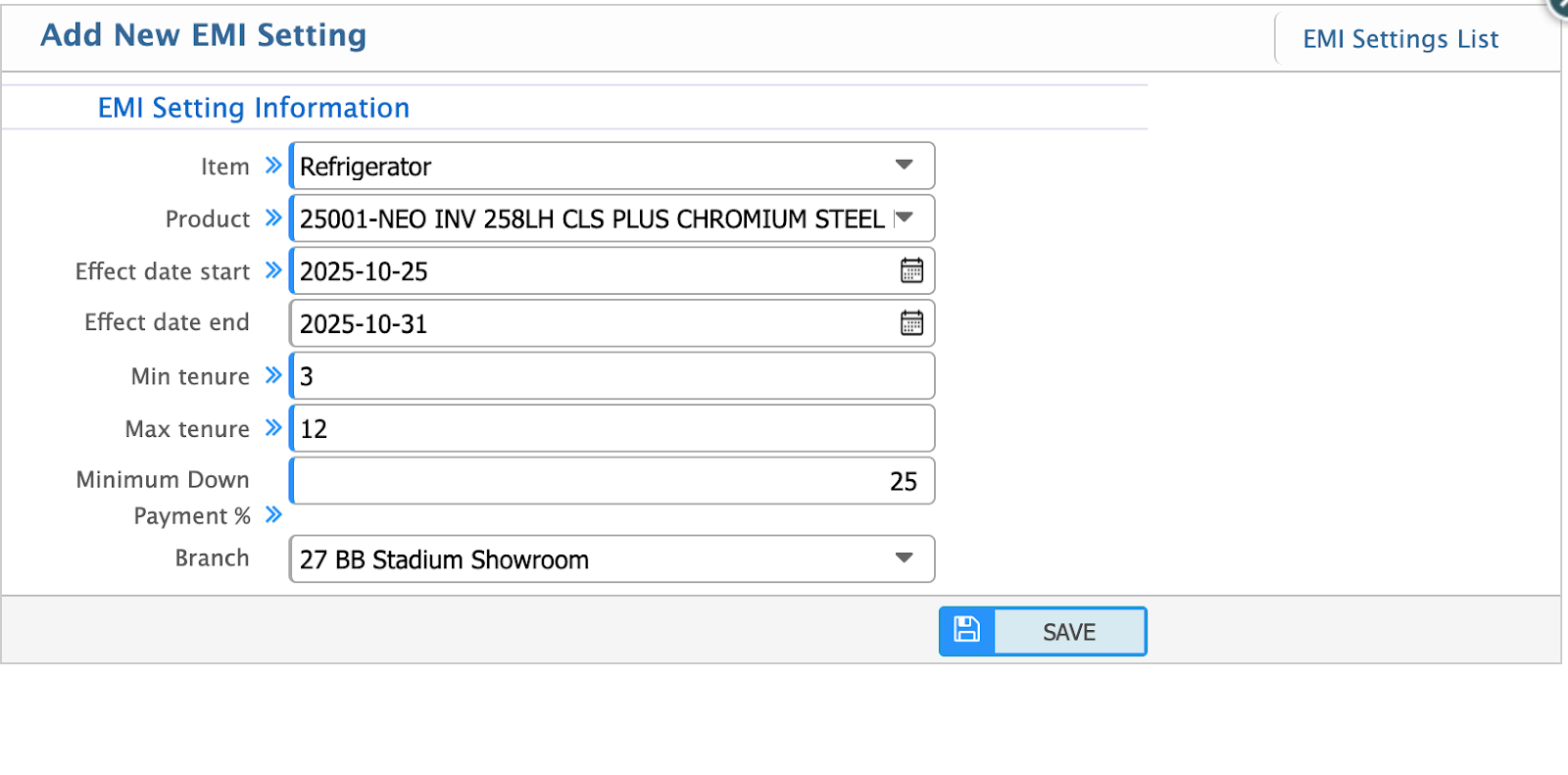The height and width of the screenshot is (775, 1568).
Task: Click the Min tenure input field
Action: pyautogui.click(x=612, y=376)
